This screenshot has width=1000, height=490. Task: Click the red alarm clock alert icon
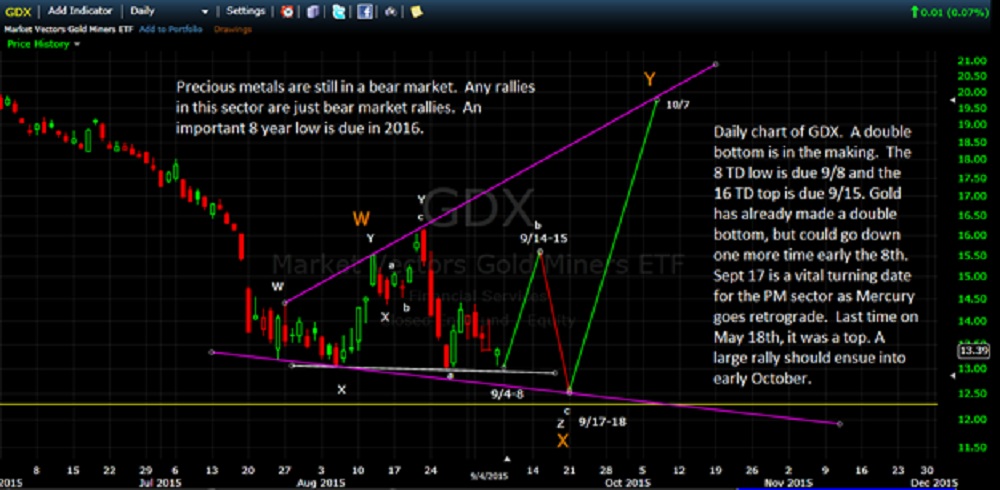[287, 12]
